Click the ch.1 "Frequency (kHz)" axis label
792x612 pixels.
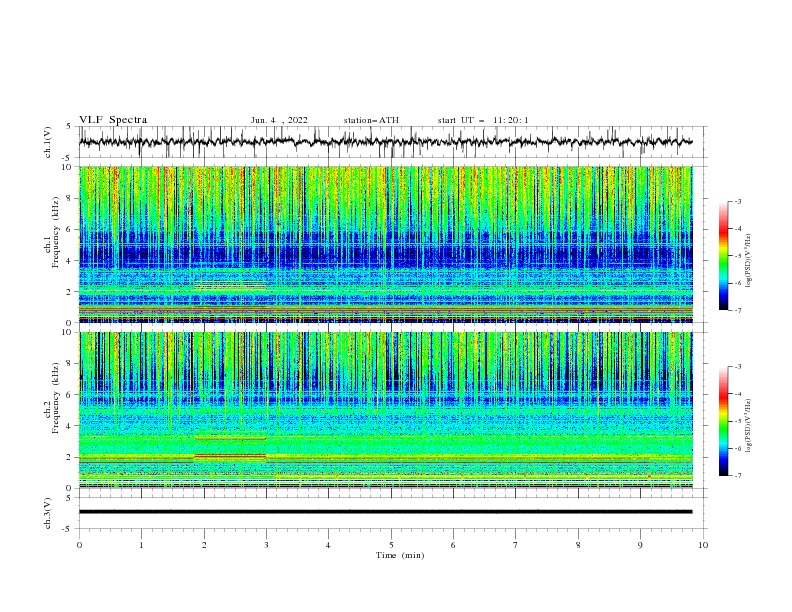click(56, 230)
